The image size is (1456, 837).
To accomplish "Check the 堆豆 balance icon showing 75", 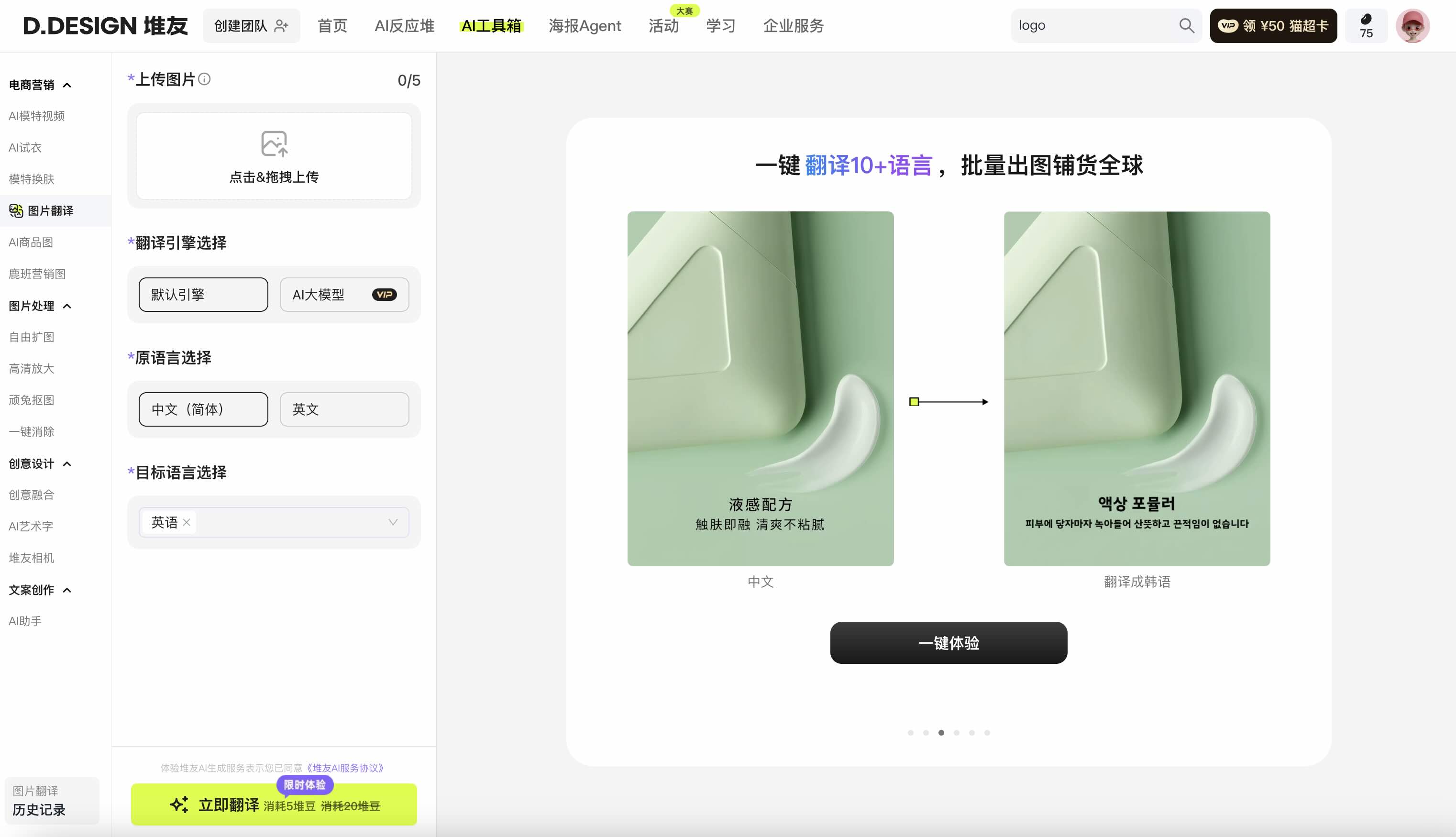I will (1366, 19).
